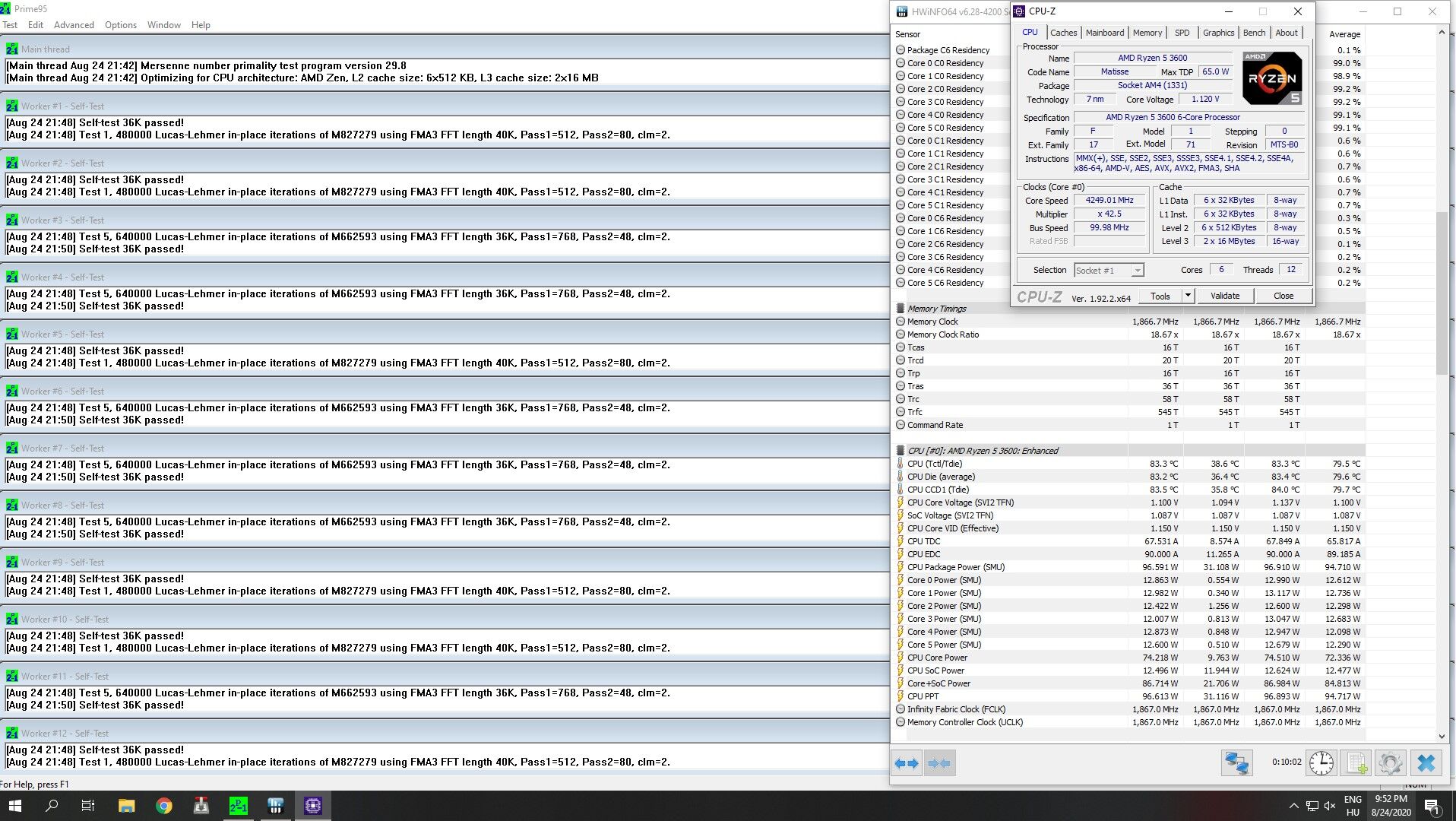Select the Infinity Fabric Clock (FCLK) row

click(1128, 709)
